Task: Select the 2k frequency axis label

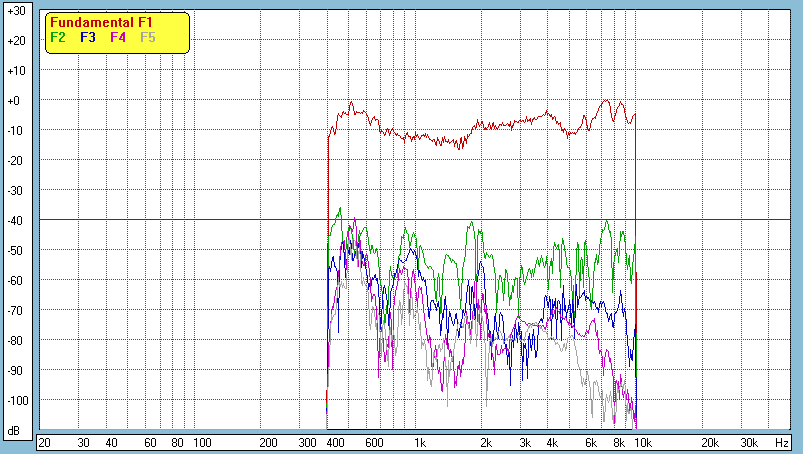Action: tap(486, 442)
